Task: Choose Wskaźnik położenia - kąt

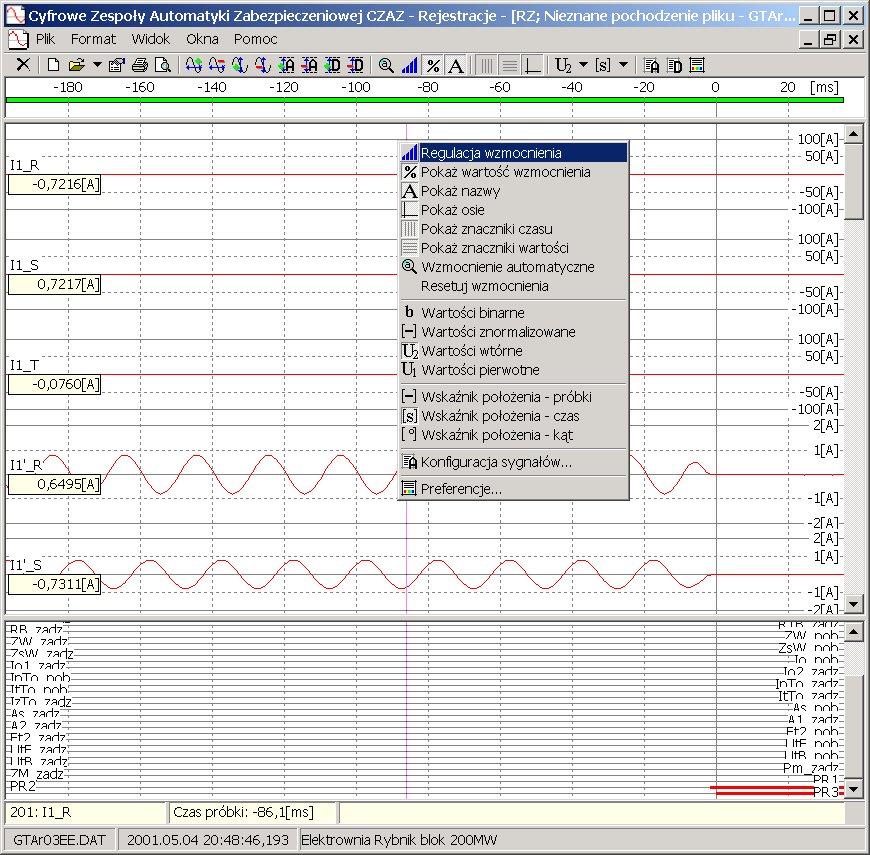Action: (x=514, y=434)
